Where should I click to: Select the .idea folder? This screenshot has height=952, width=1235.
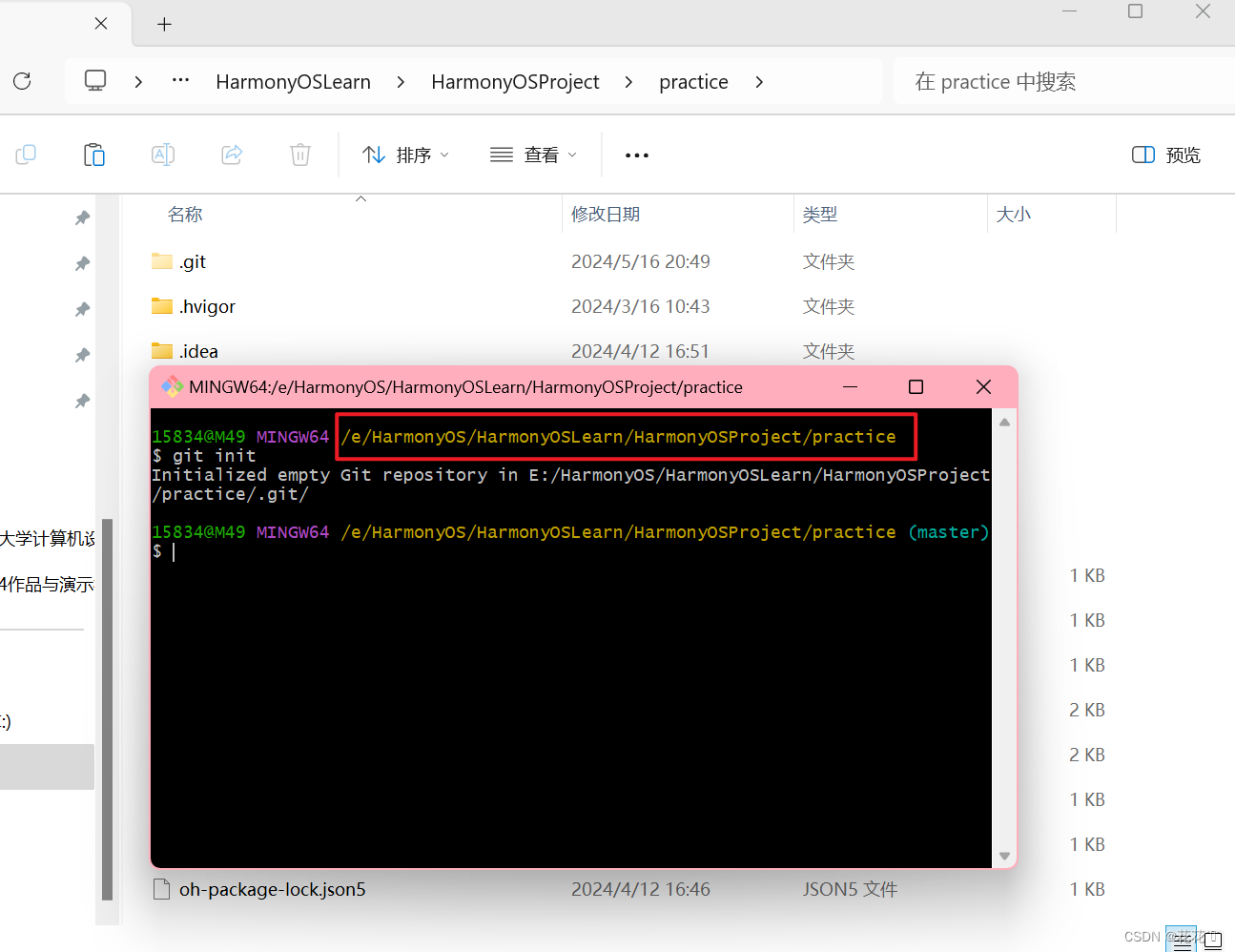click(184, 351)
